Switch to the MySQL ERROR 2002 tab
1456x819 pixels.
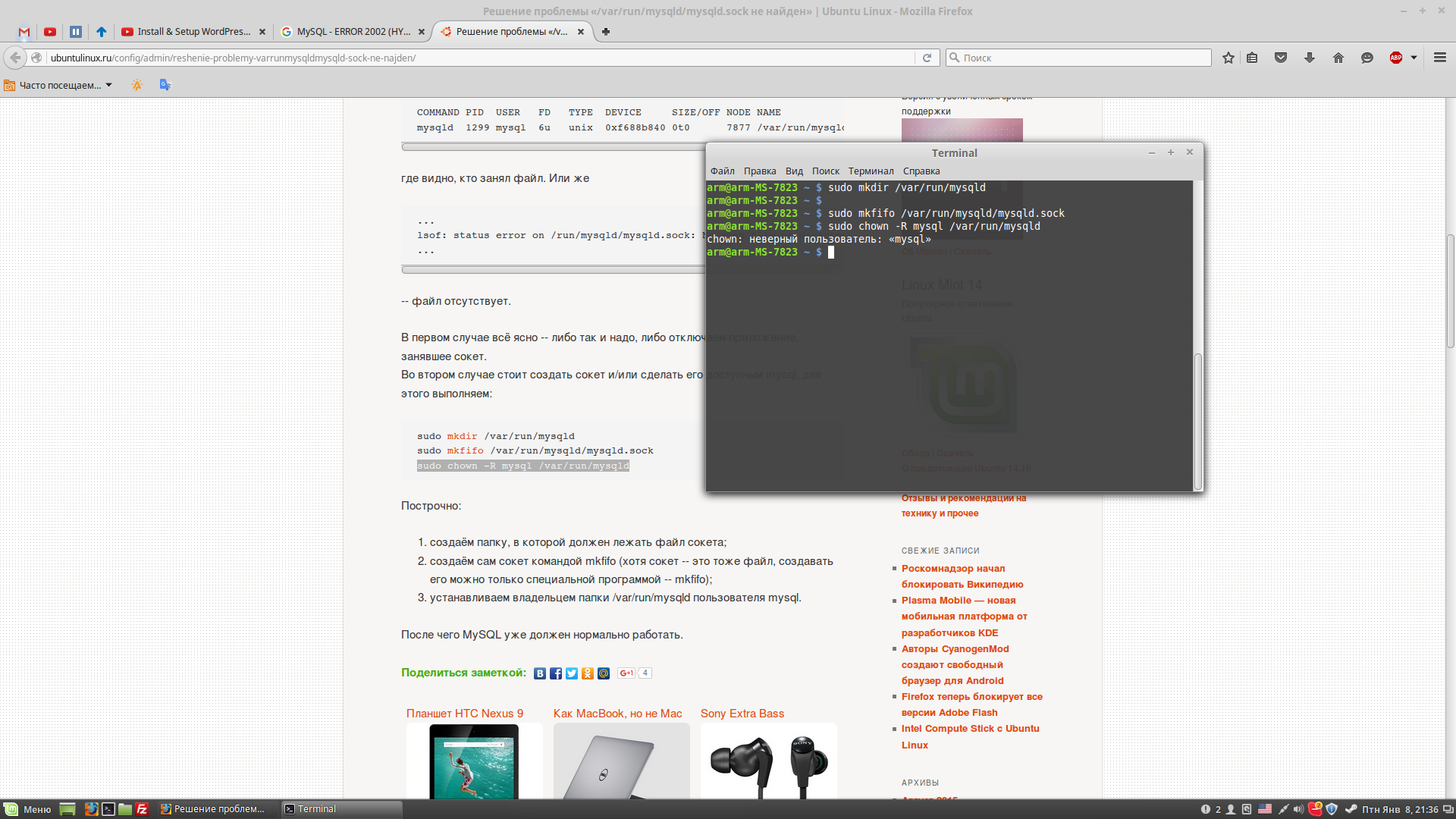pyautogui.click(x=353, y=32)
